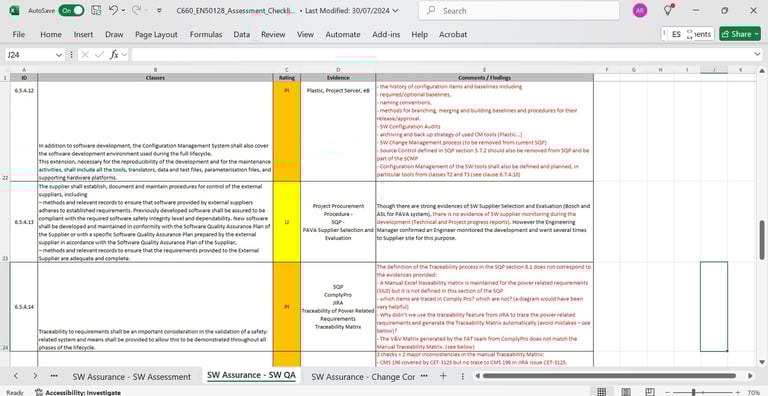Expand the Name Box dropdown arrow
The image size is (768, 396).
tap(59, 55)
